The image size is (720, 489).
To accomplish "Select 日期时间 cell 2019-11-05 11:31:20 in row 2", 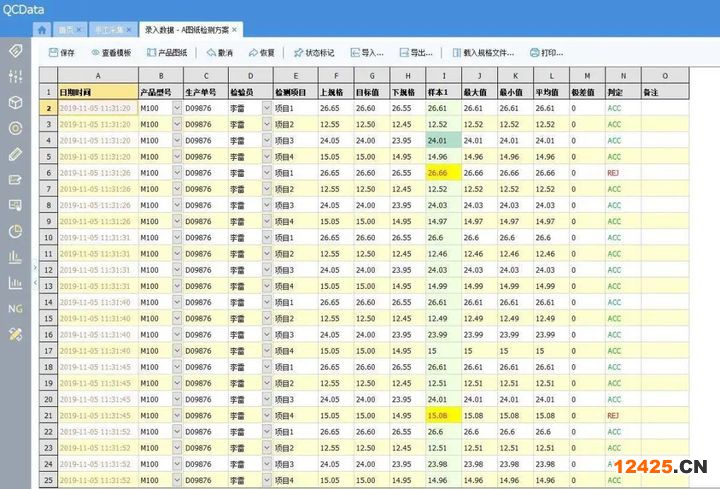I will (98, 108).
